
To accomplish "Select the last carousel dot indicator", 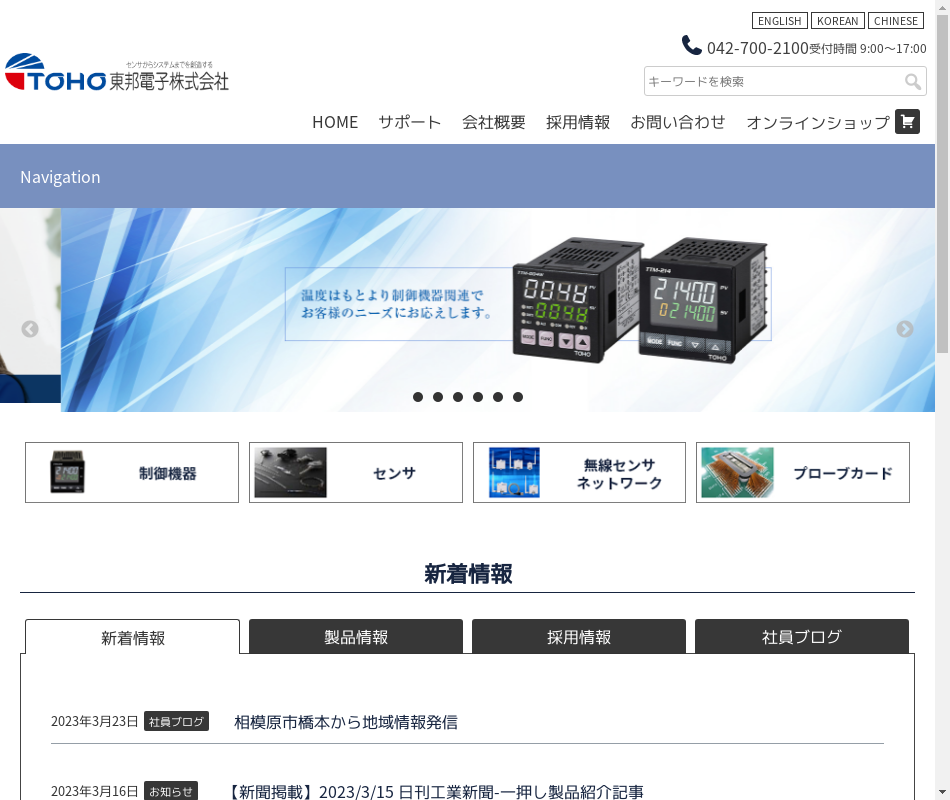I will [x=518, y=397].
